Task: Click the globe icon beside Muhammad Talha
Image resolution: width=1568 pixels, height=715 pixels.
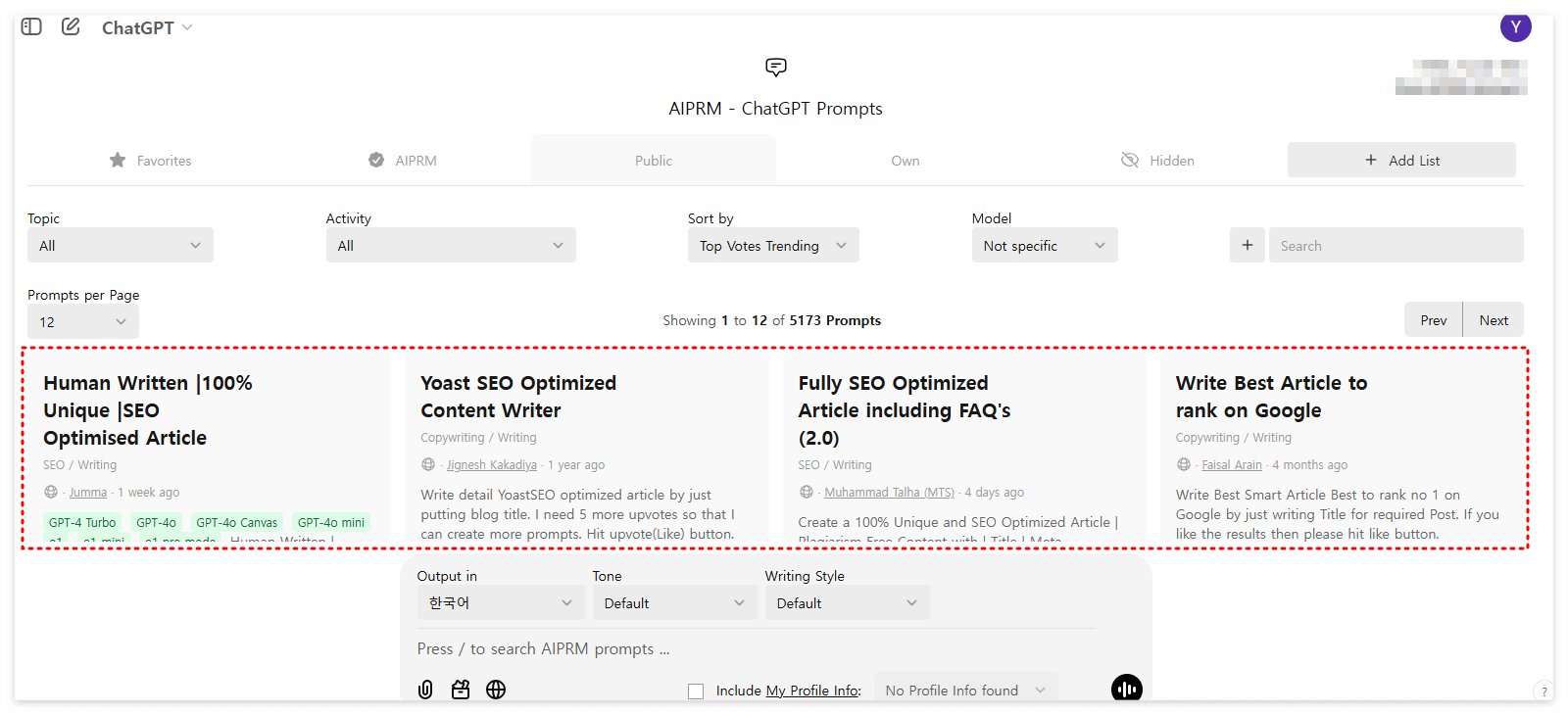Action: click(x=807, y=492)
